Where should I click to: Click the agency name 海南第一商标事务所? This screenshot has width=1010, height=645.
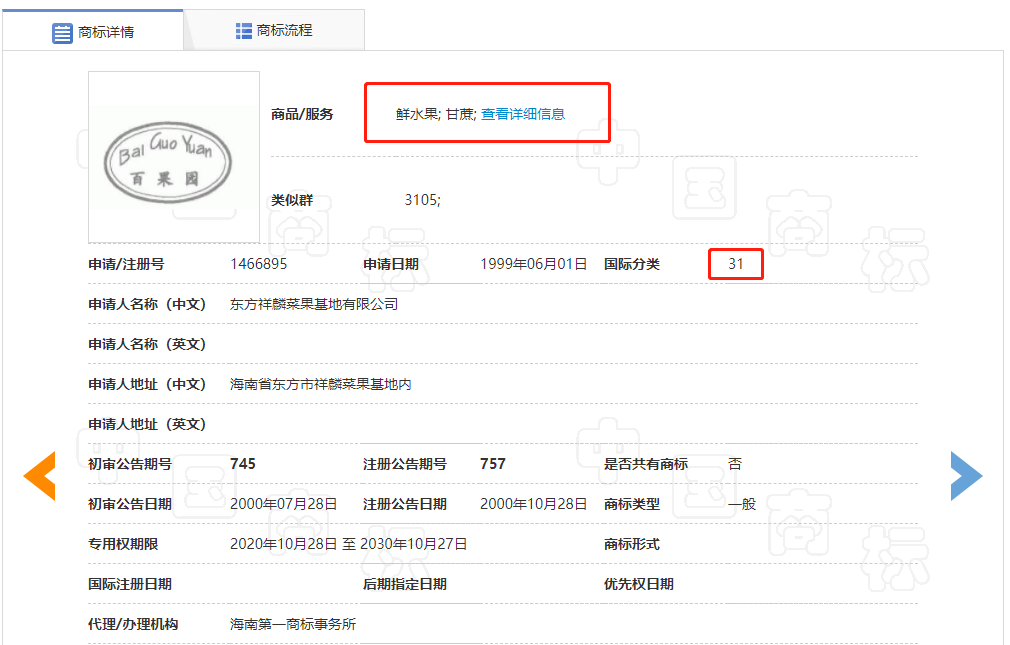click(x=293, y=624)
